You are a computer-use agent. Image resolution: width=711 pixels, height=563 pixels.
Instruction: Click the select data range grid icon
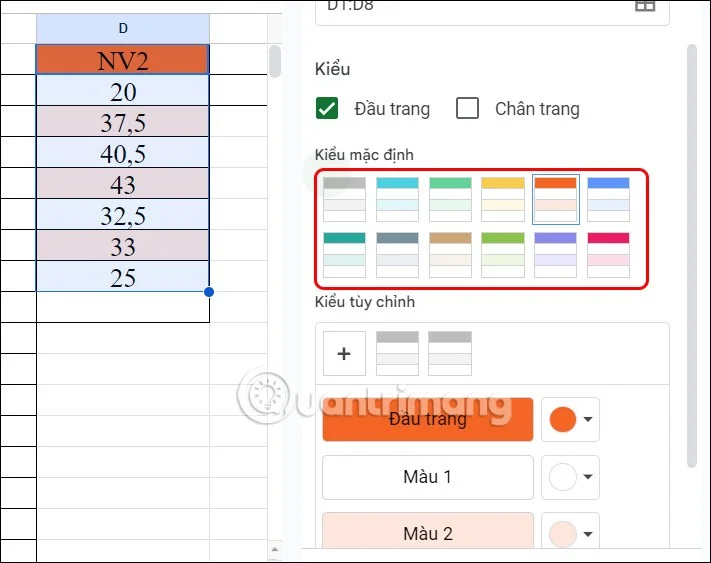(645, 6)
